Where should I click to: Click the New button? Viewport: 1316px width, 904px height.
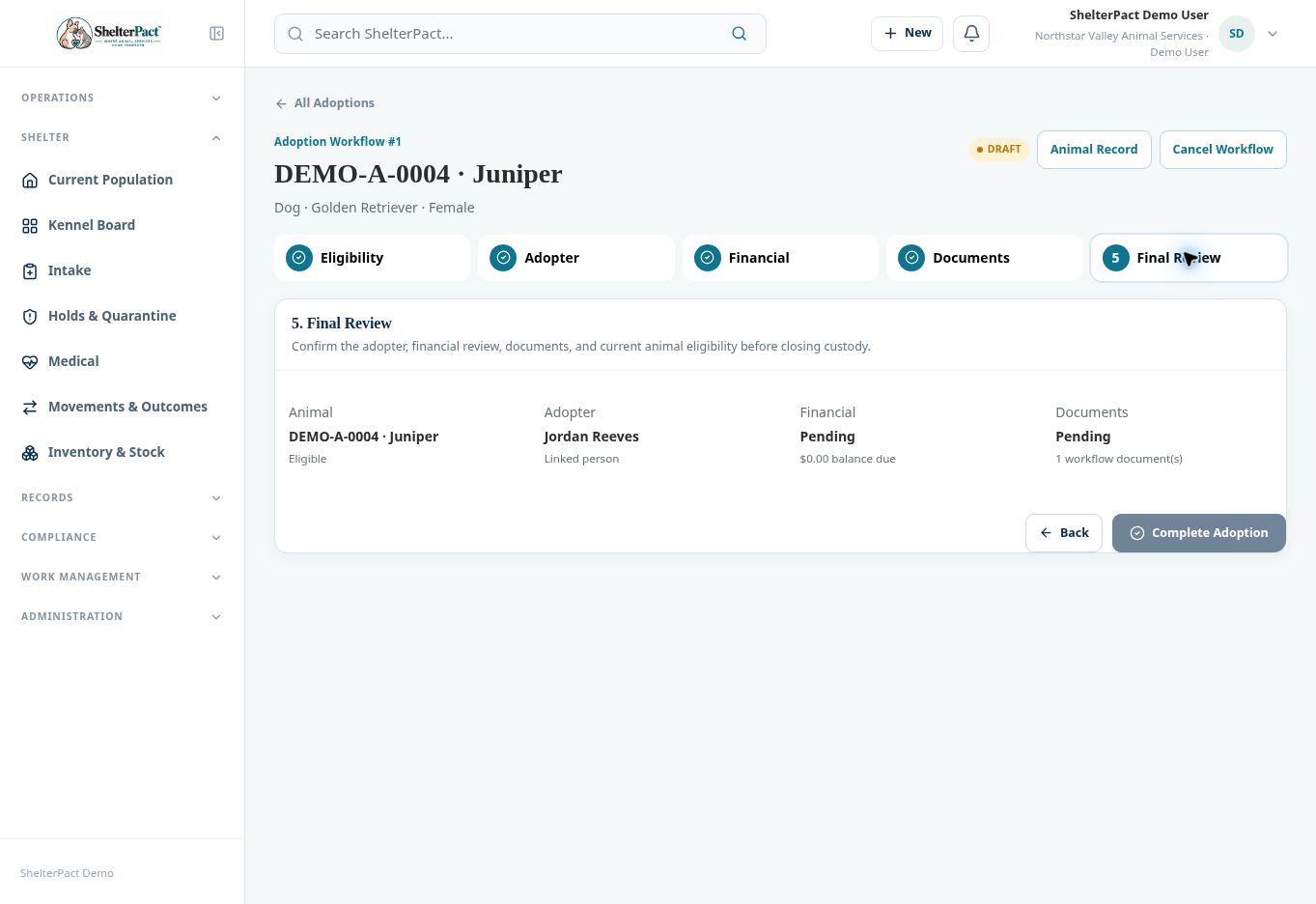coord(907,33)
